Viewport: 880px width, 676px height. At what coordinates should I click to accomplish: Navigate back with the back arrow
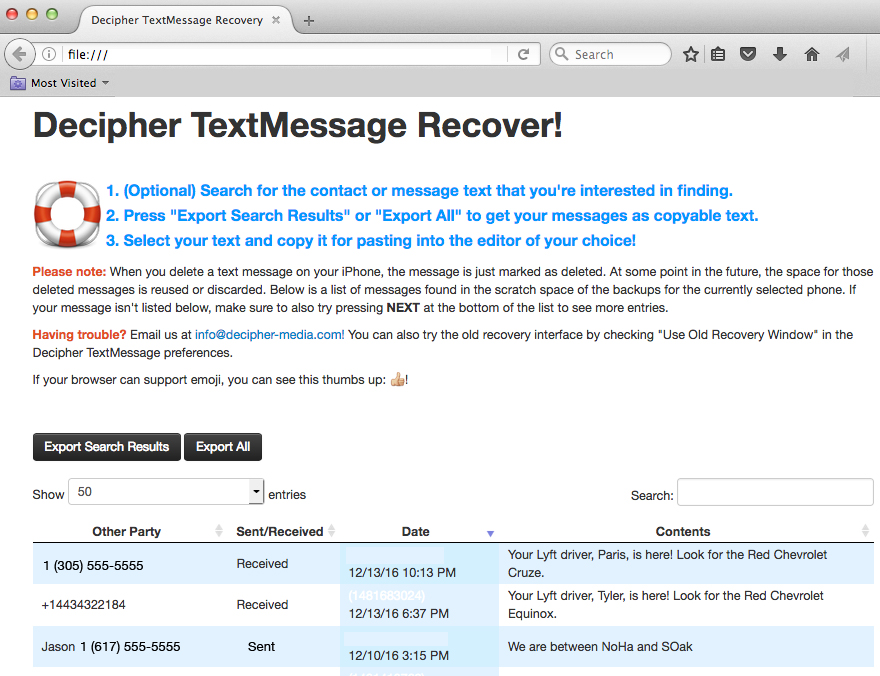point(20,54)
